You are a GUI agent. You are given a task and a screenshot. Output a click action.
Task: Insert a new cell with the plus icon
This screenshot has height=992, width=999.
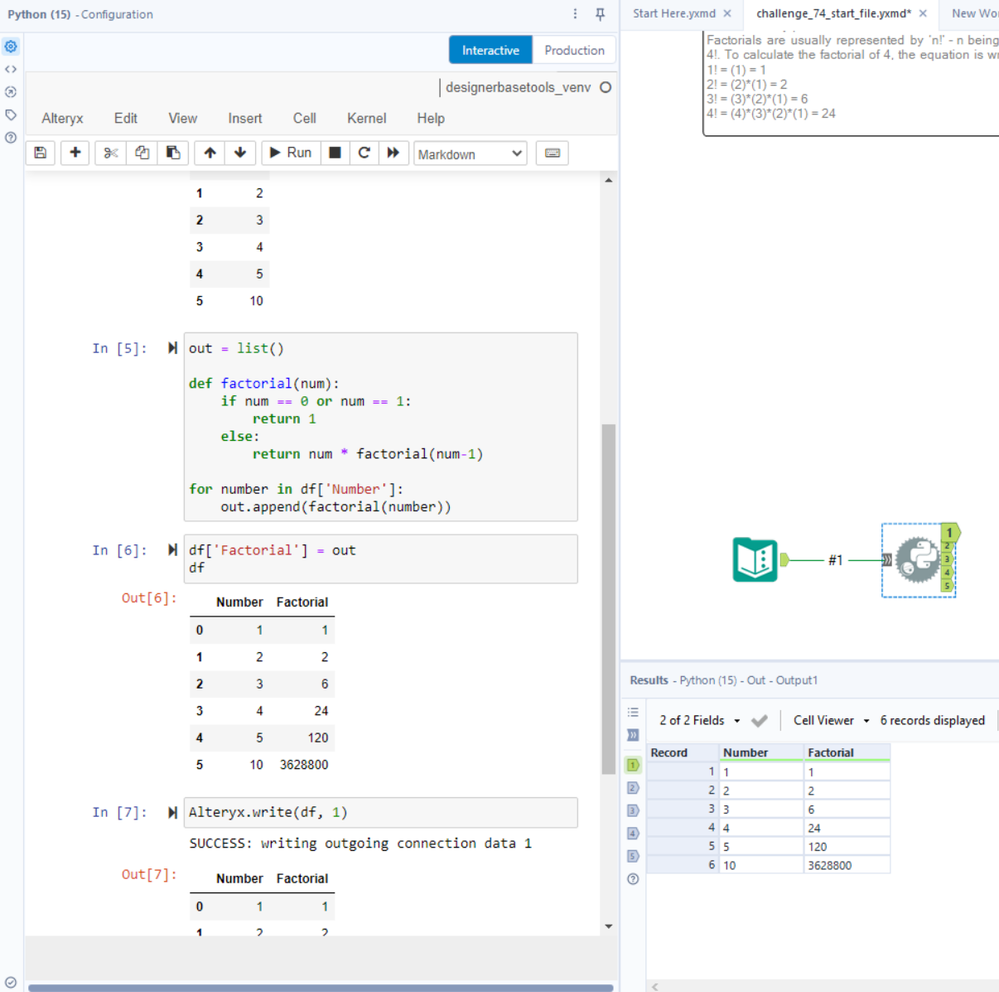[x=75, y=153]
